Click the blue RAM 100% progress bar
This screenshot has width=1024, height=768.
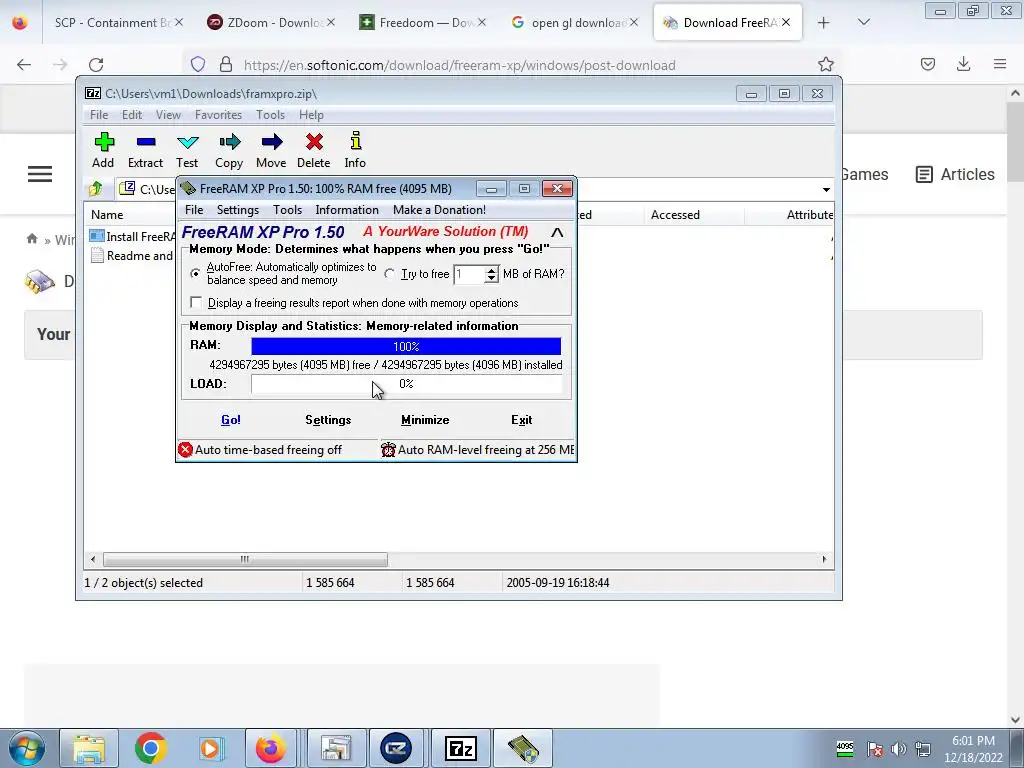[x=406, y=346]
